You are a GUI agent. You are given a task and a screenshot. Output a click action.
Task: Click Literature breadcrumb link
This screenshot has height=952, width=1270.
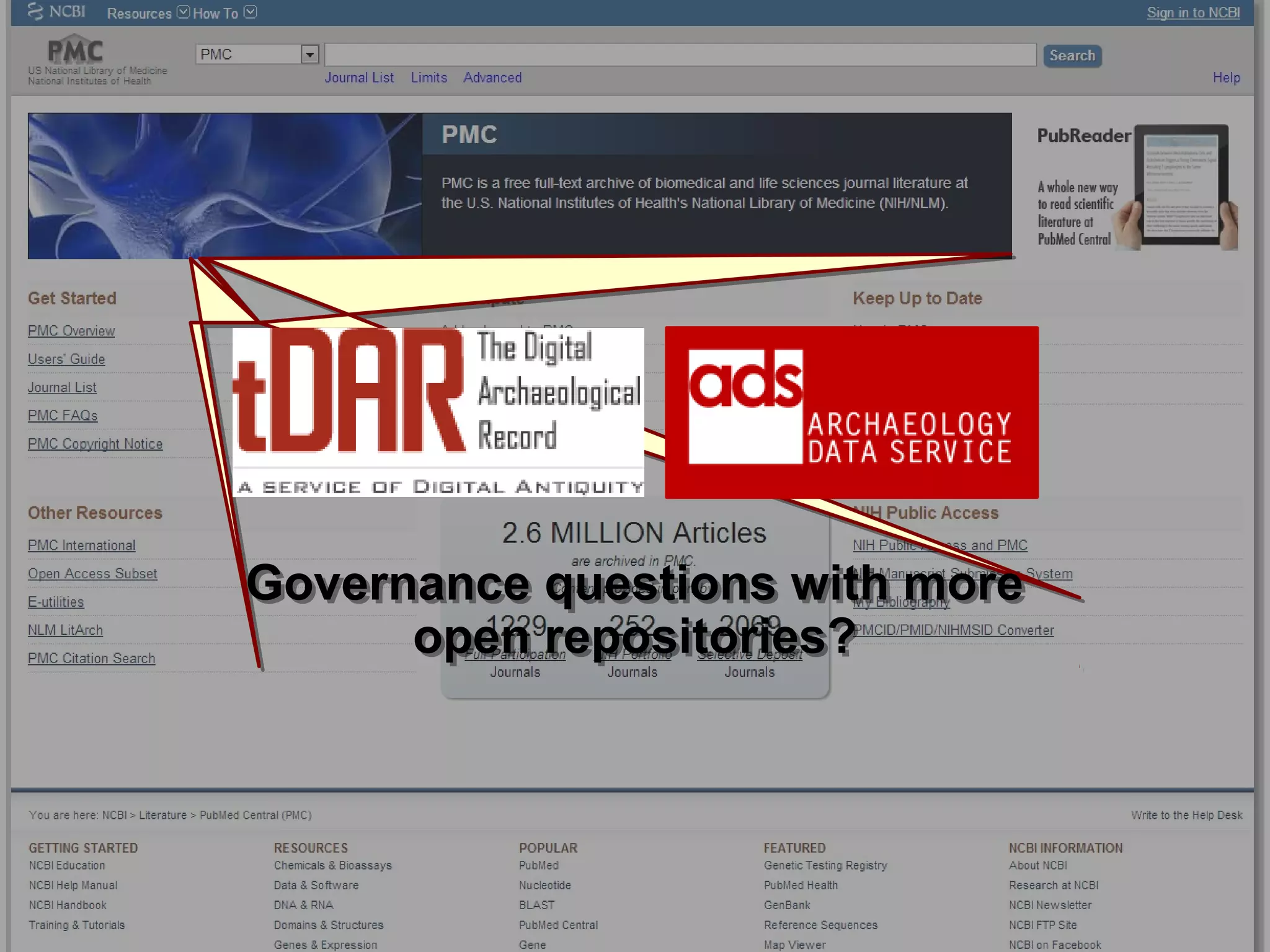pyautogui.click(x=162, y=815)
